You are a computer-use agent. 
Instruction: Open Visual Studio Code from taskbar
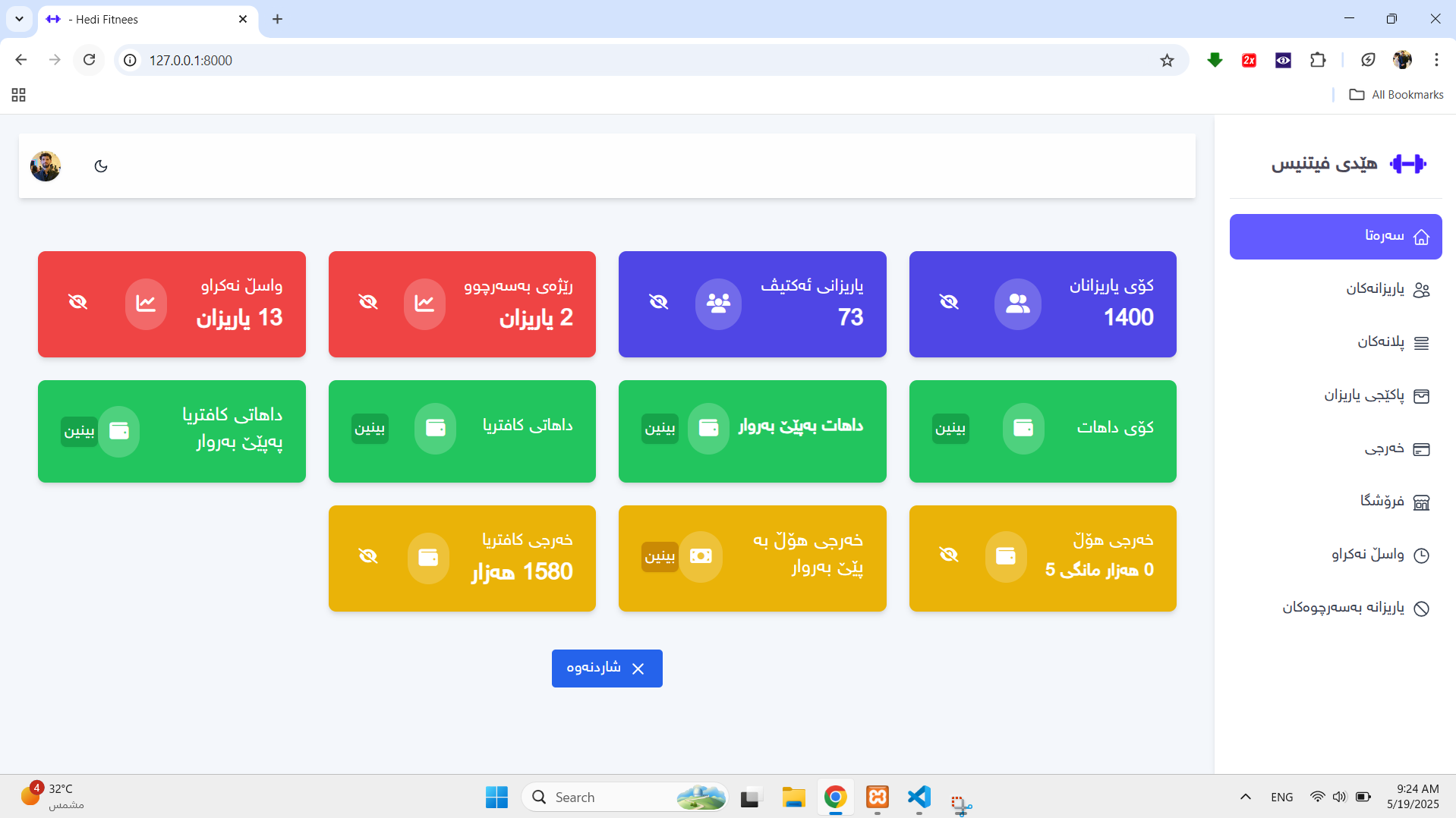[x=919, y=797]
